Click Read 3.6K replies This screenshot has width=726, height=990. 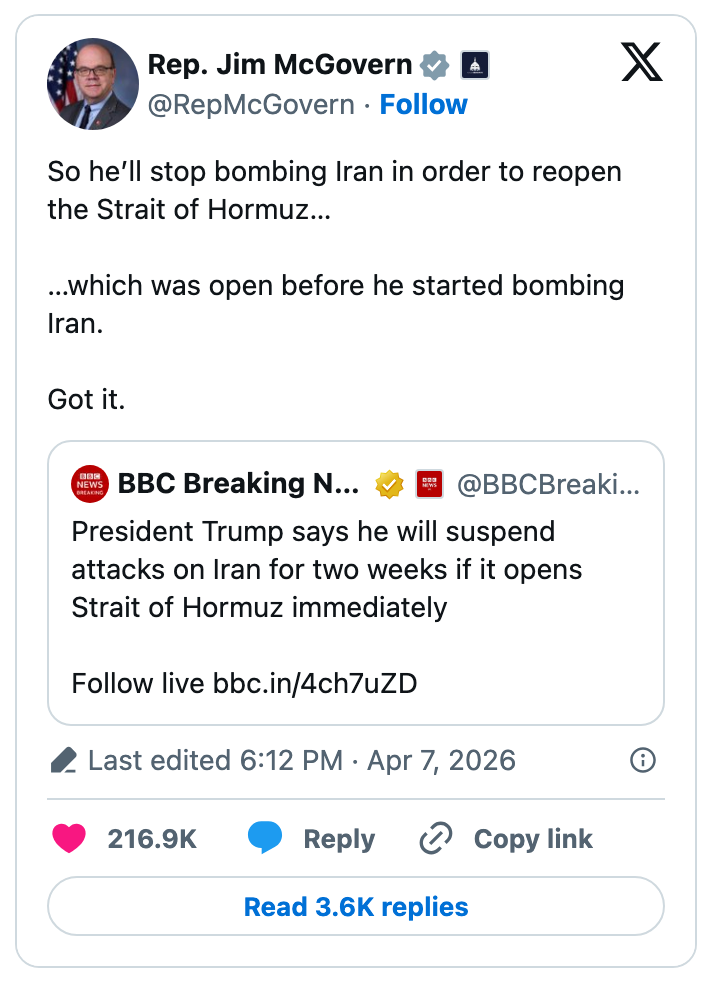tap(355, 906)
